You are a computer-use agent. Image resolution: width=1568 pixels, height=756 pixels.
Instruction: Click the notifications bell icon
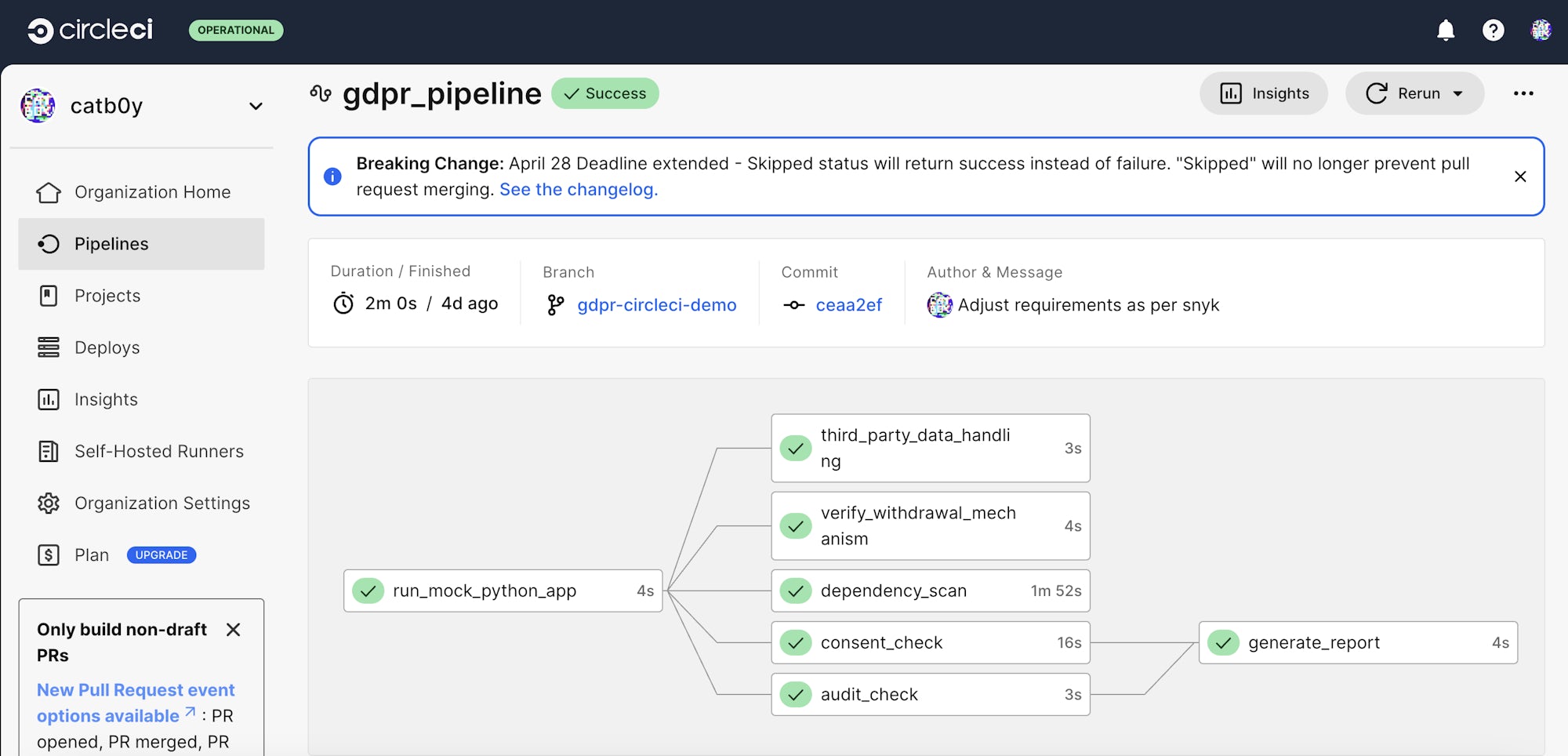1445,31
